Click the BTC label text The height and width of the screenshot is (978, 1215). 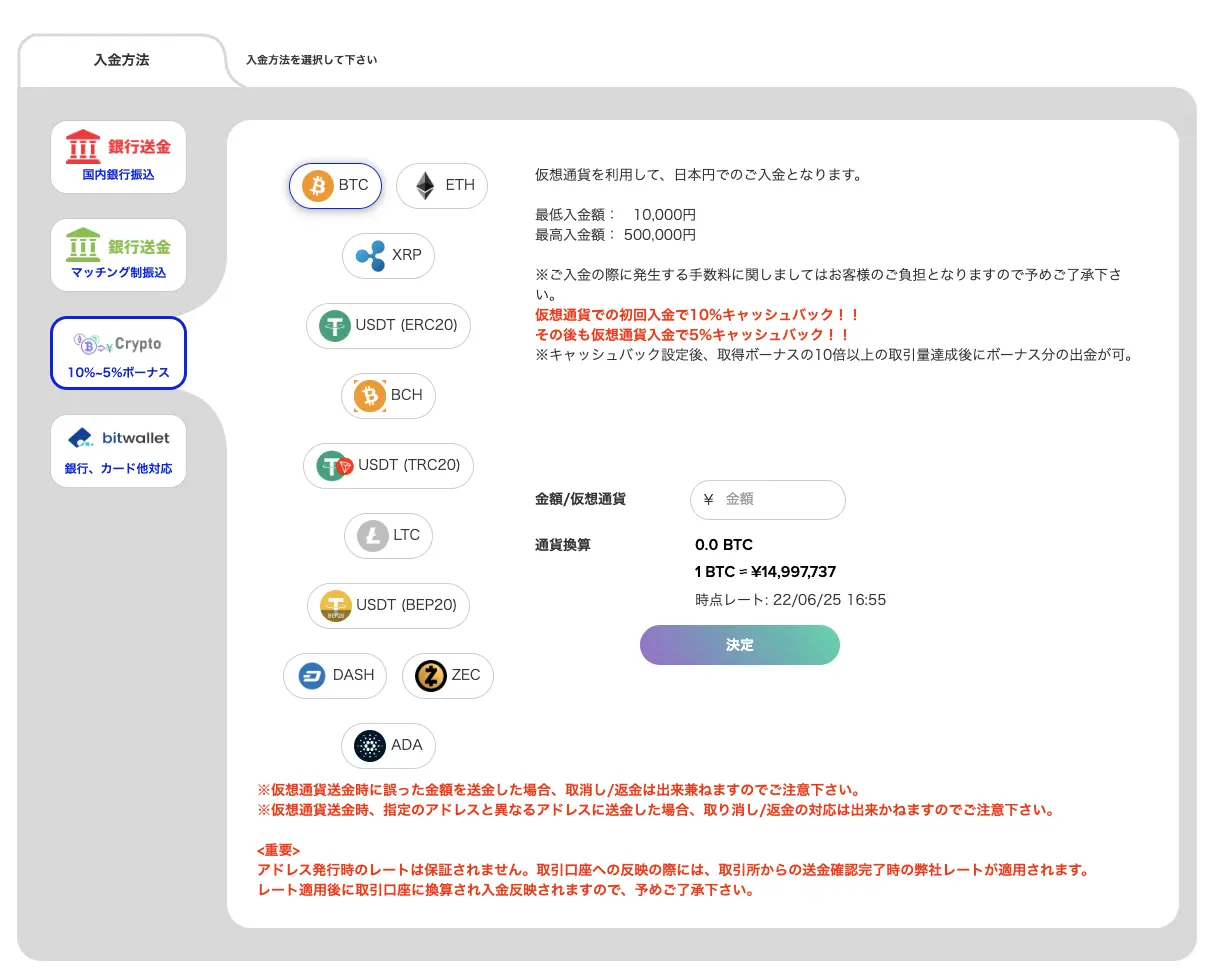click(353, 186)
